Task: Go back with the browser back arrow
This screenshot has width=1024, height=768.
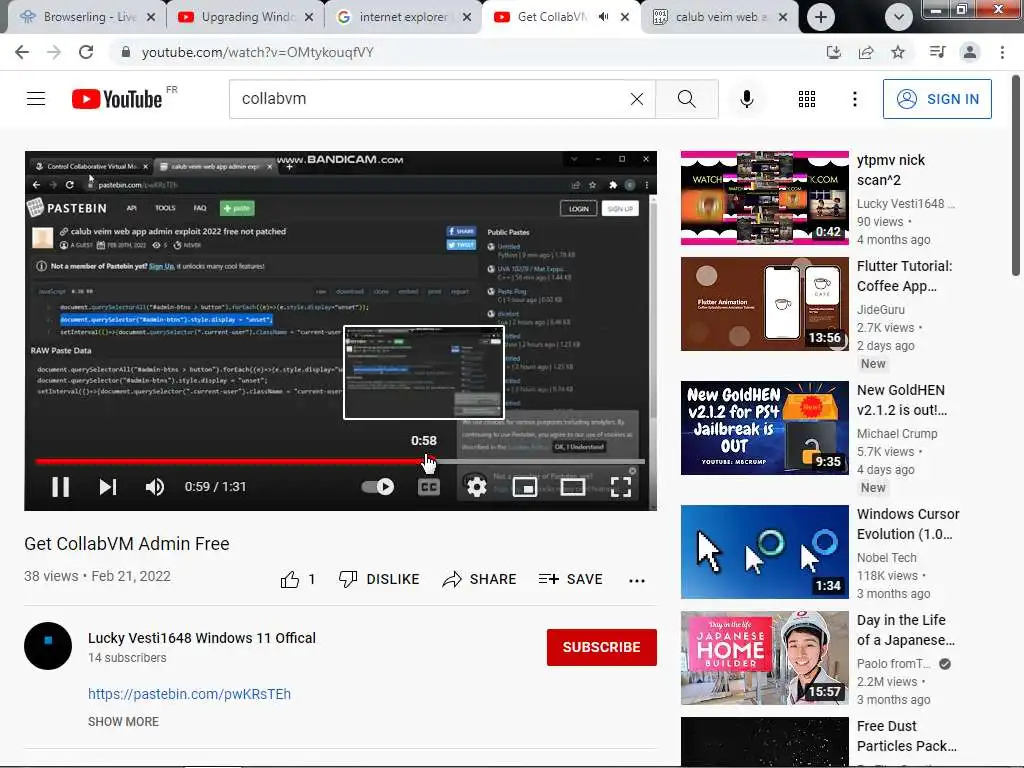Action: [x=22, y=52]
